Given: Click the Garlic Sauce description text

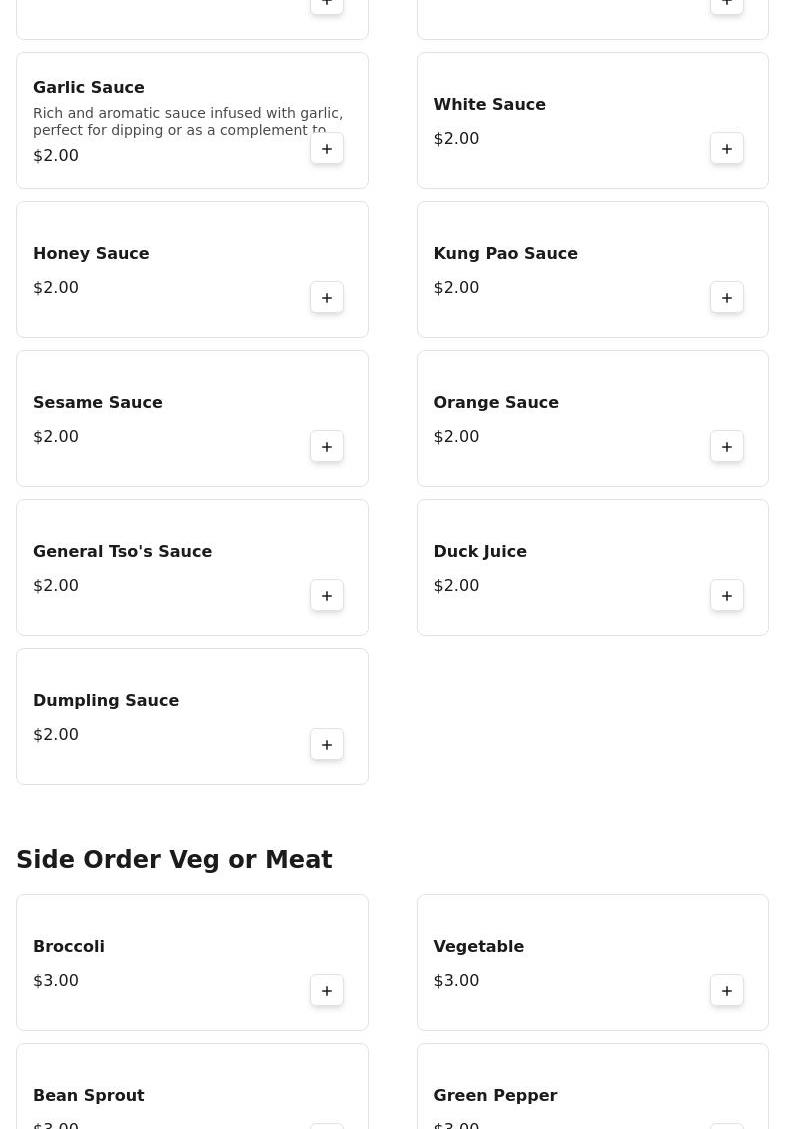Looking at the screenshot, I should 187,121.
